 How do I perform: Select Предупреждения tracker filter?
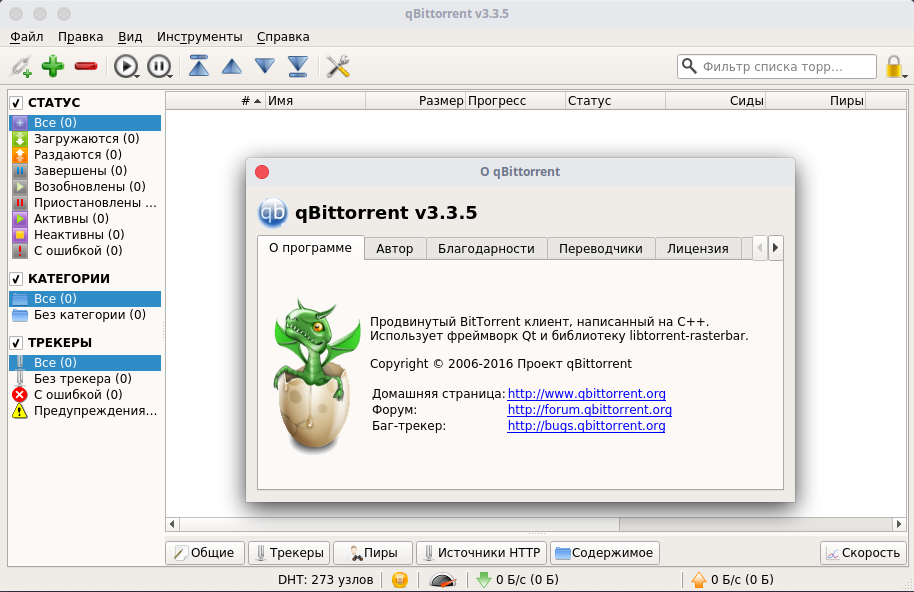[85, 411]
